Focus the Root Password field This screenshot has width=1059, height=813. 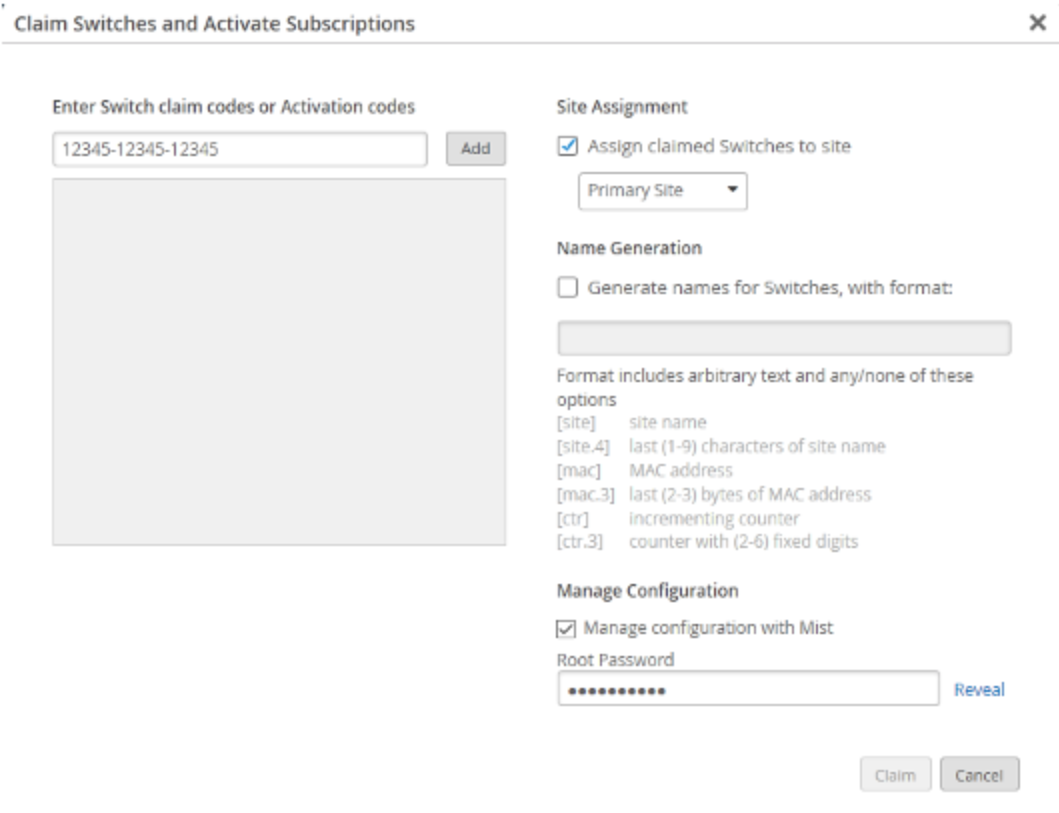(747, 689)
